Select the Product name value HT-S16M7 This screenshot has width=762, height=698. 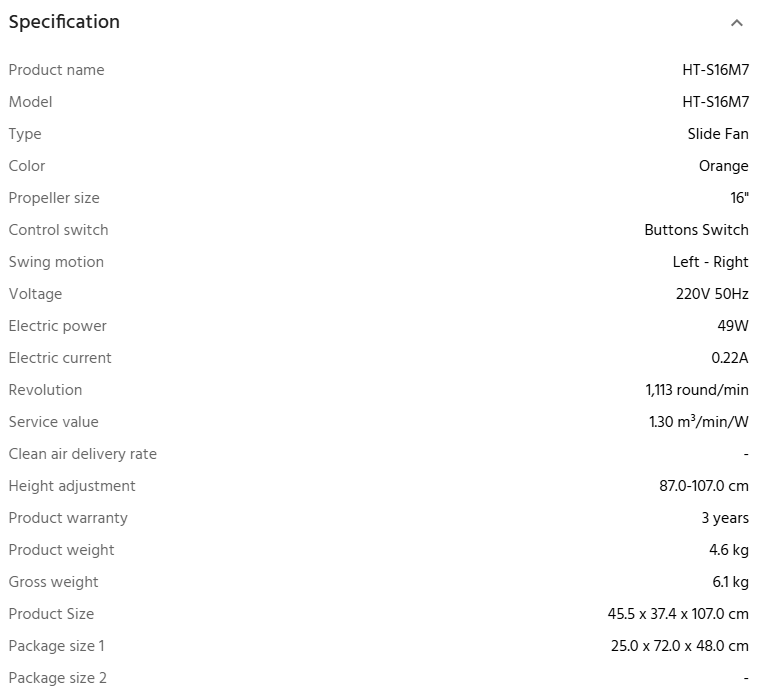tap(715, 70)
